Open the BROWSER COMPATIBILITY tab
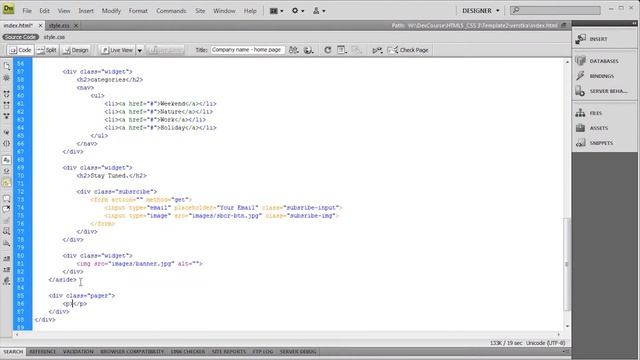The width and height of the screenshot is (640, 360). point(132,351)
